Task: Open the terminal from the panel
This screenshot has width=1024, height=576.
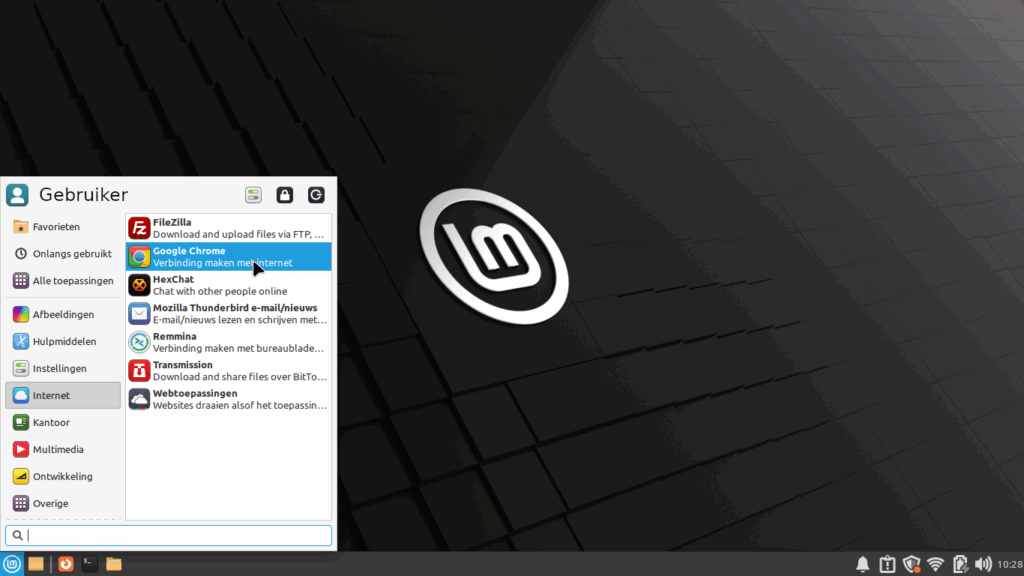Action: click(89, 564)
